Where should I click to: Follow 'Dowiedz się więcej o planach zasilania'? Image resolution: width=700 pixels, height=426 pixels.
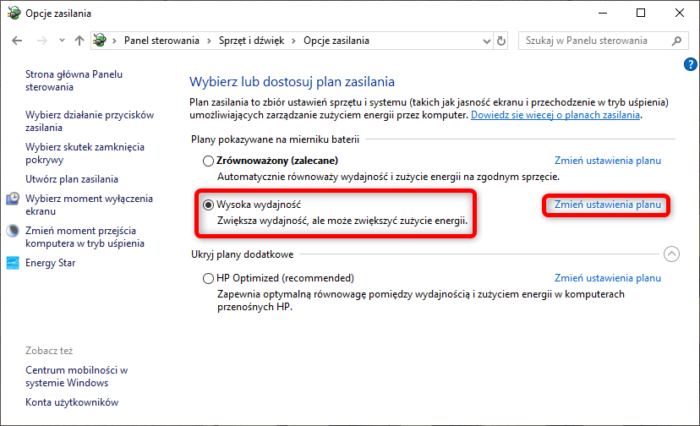(x=555, y=115)
